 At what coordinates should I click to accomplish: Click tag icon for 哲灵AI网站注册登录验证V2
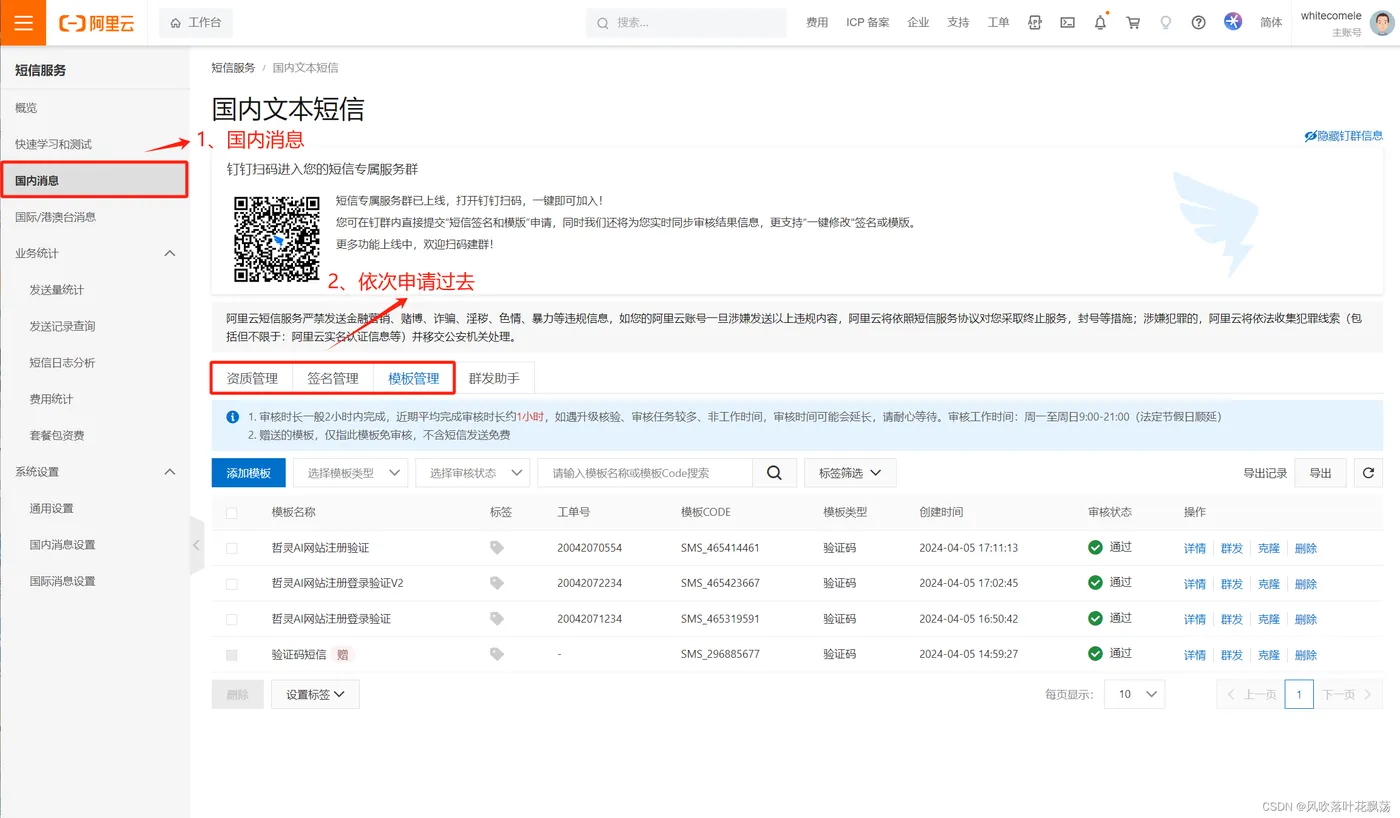(497, 583)
